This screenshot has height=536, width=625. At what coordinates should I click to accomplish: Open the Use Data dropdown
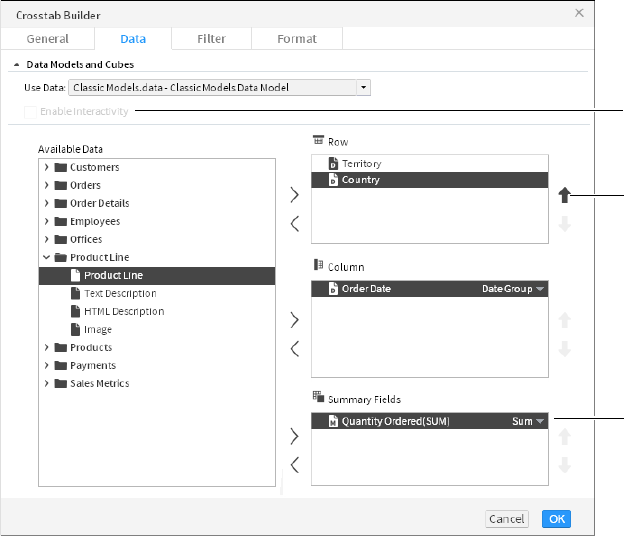(364, 88)
